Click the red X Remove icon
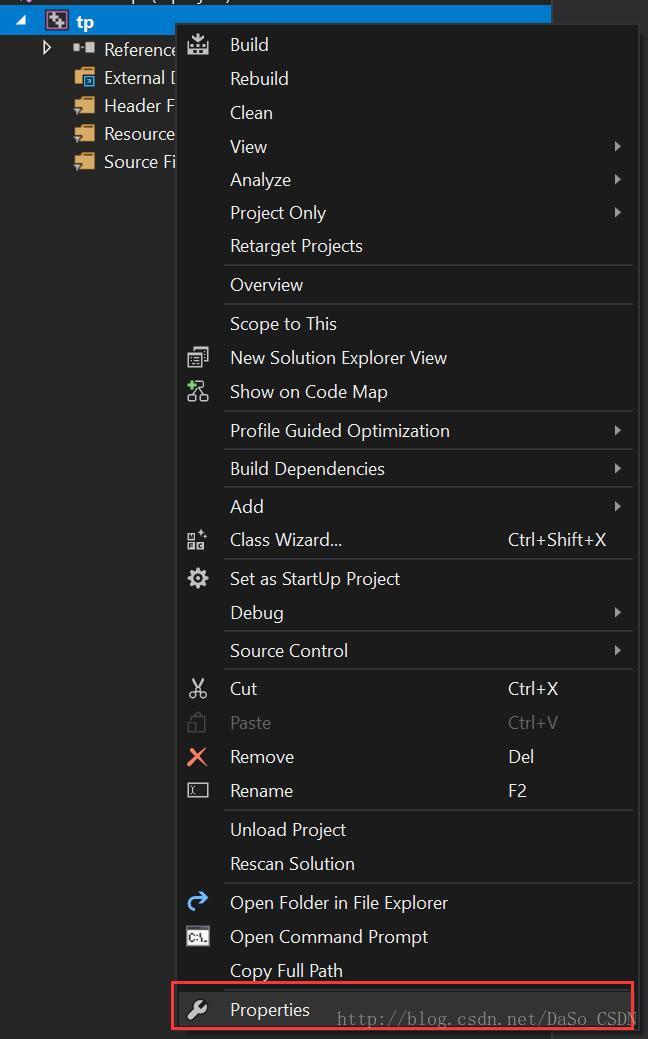Image resolution: width=648 pixels, height=1039 pixels. point(197,757)
